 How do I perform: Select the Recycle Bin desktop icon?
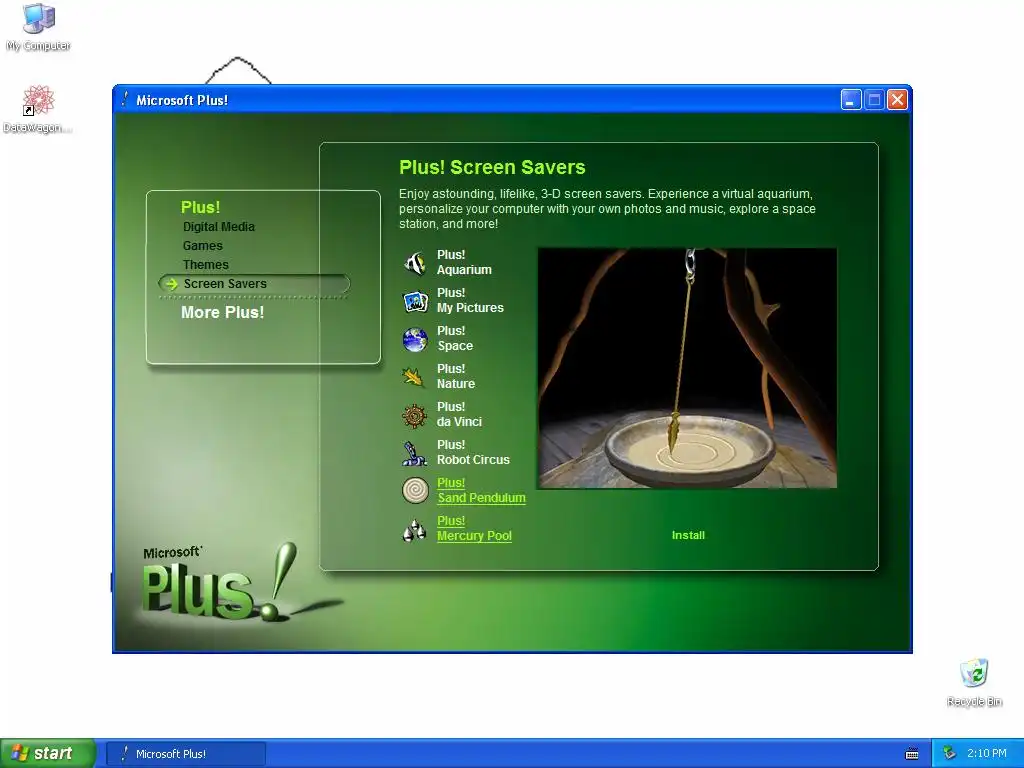click(974, 683)
